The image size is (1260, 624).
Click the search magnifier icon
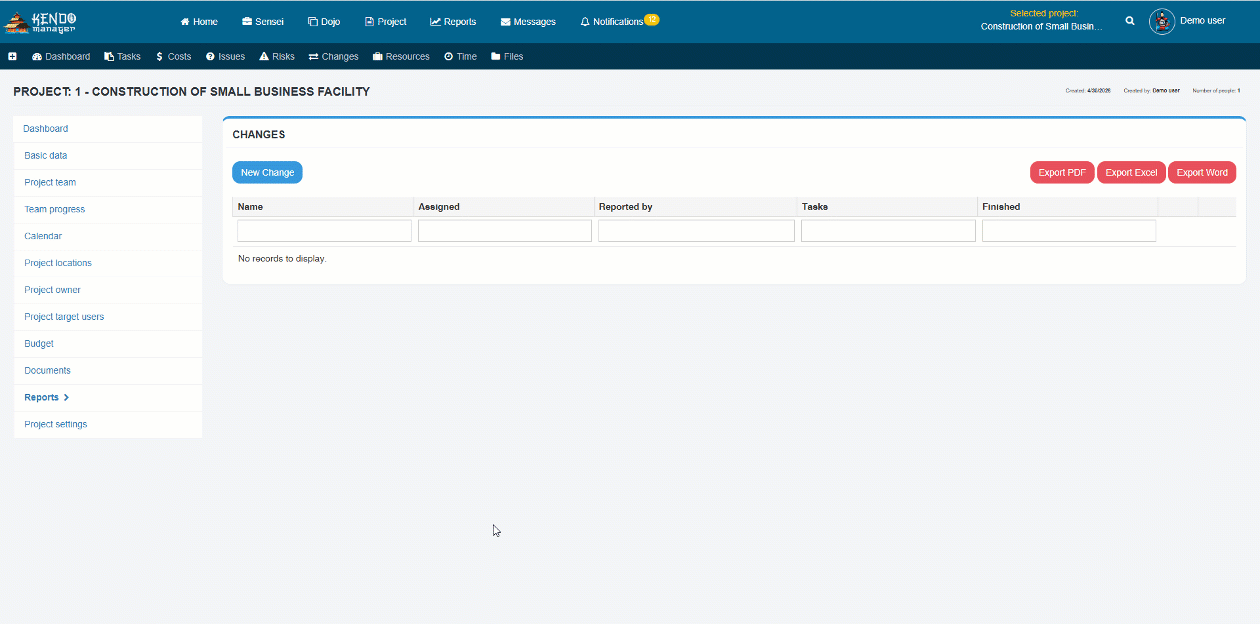(1130, 21)
